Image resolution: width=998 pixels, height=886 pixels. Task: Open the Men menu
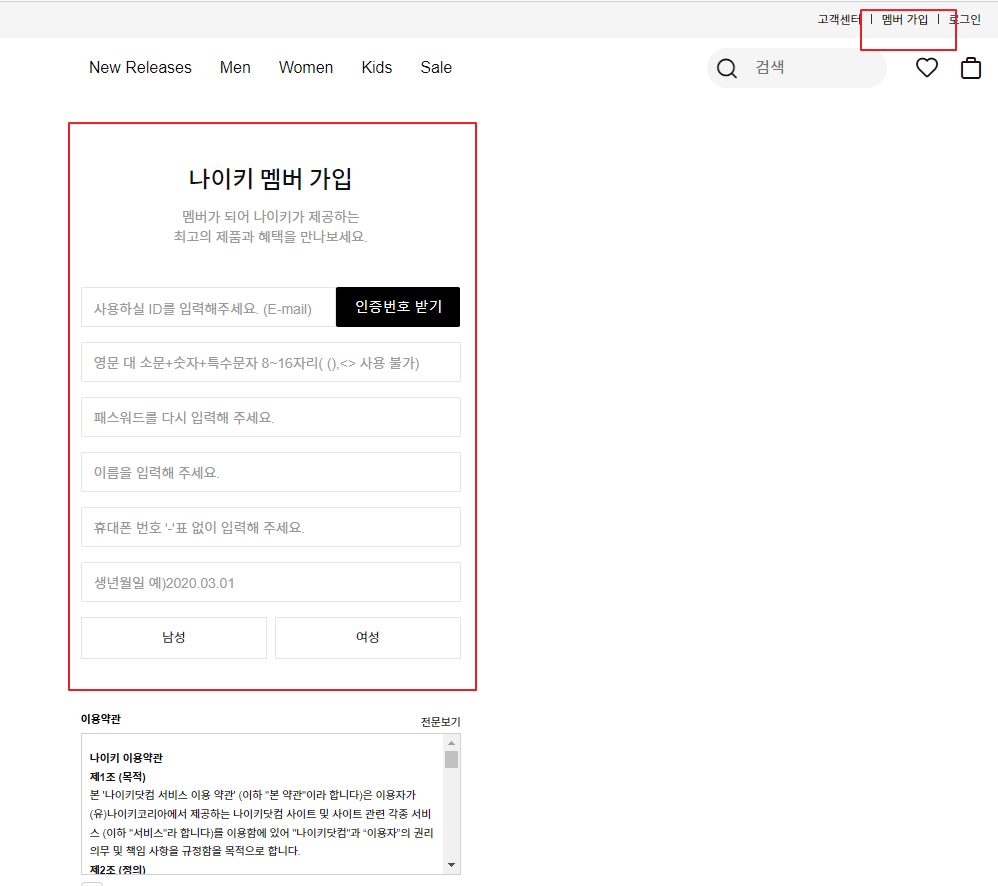(235, 67)
